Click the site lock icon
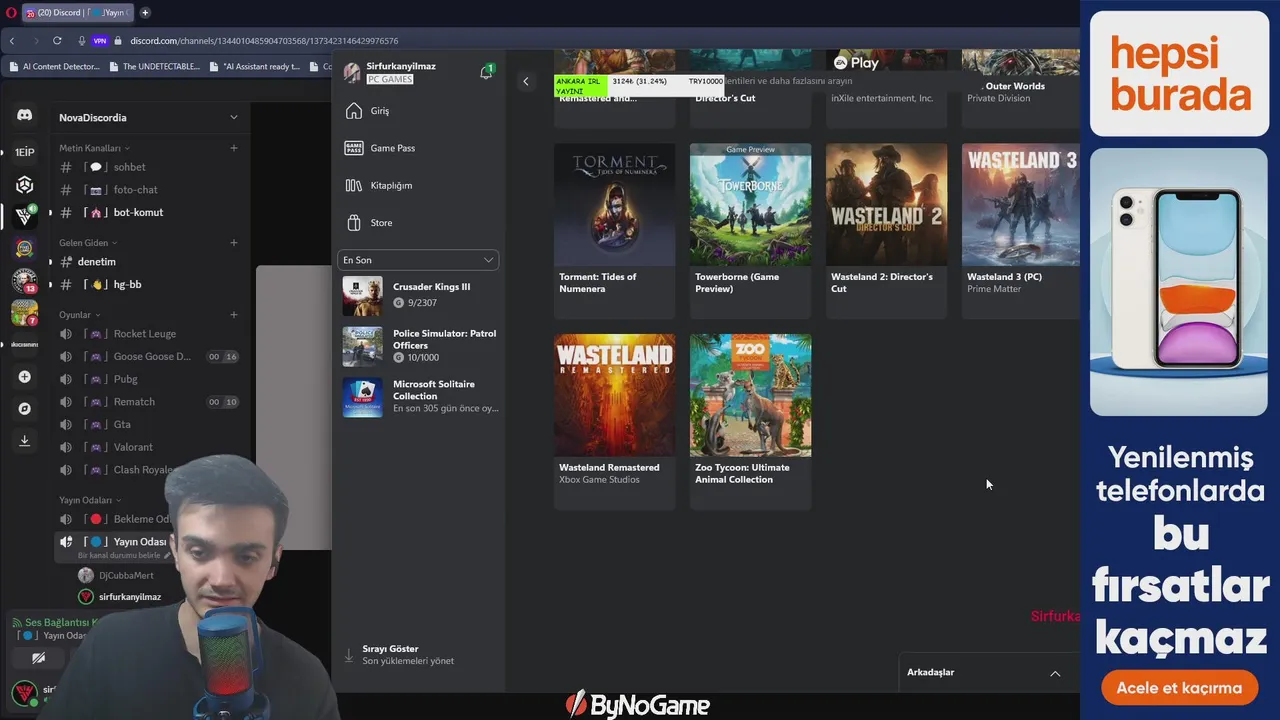 click(119, 41)
